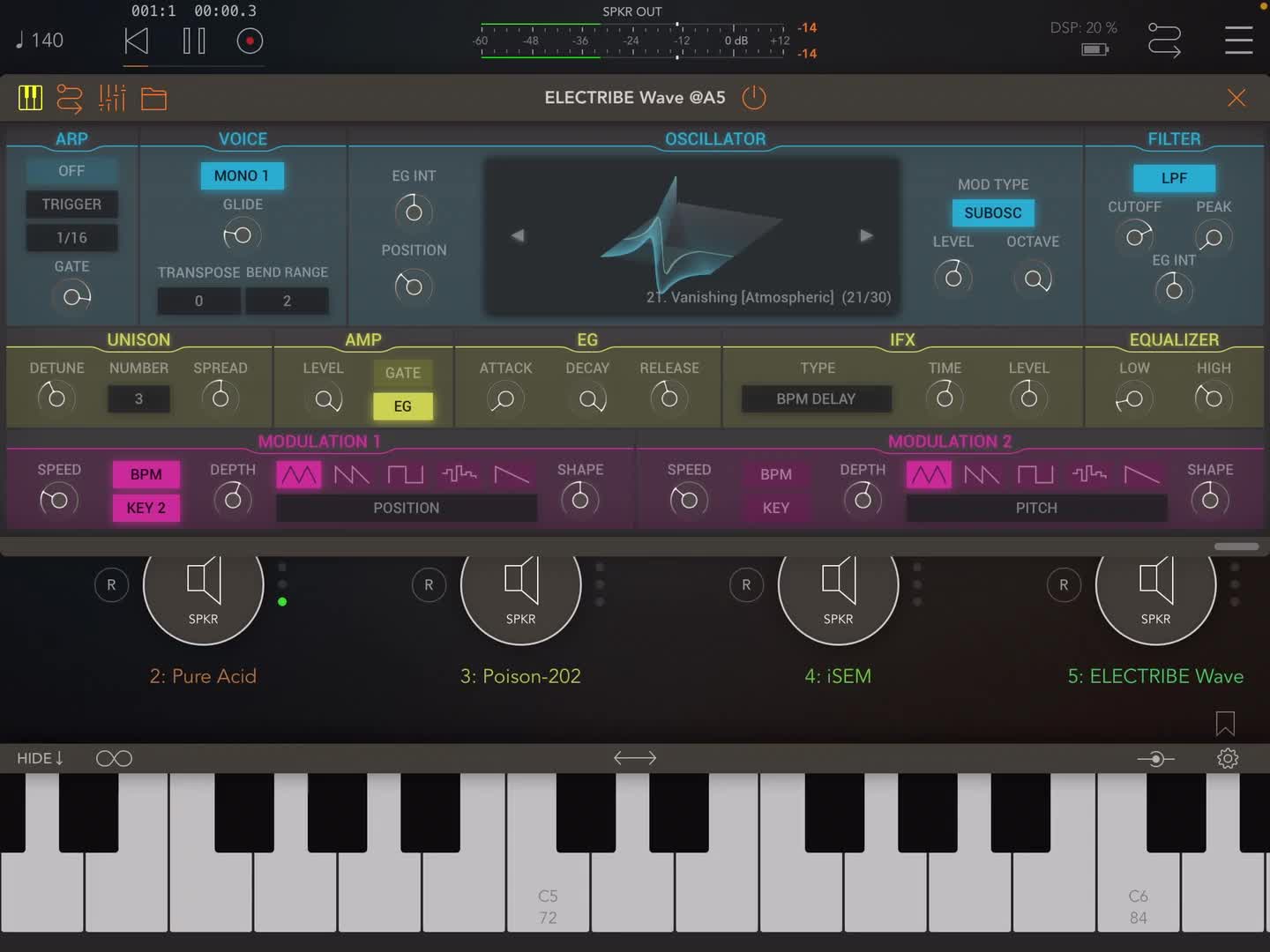This screenshot has width=1270, height=952.
Task: Select square waveform in Modulation 1
Action: (x=406, y=475)
